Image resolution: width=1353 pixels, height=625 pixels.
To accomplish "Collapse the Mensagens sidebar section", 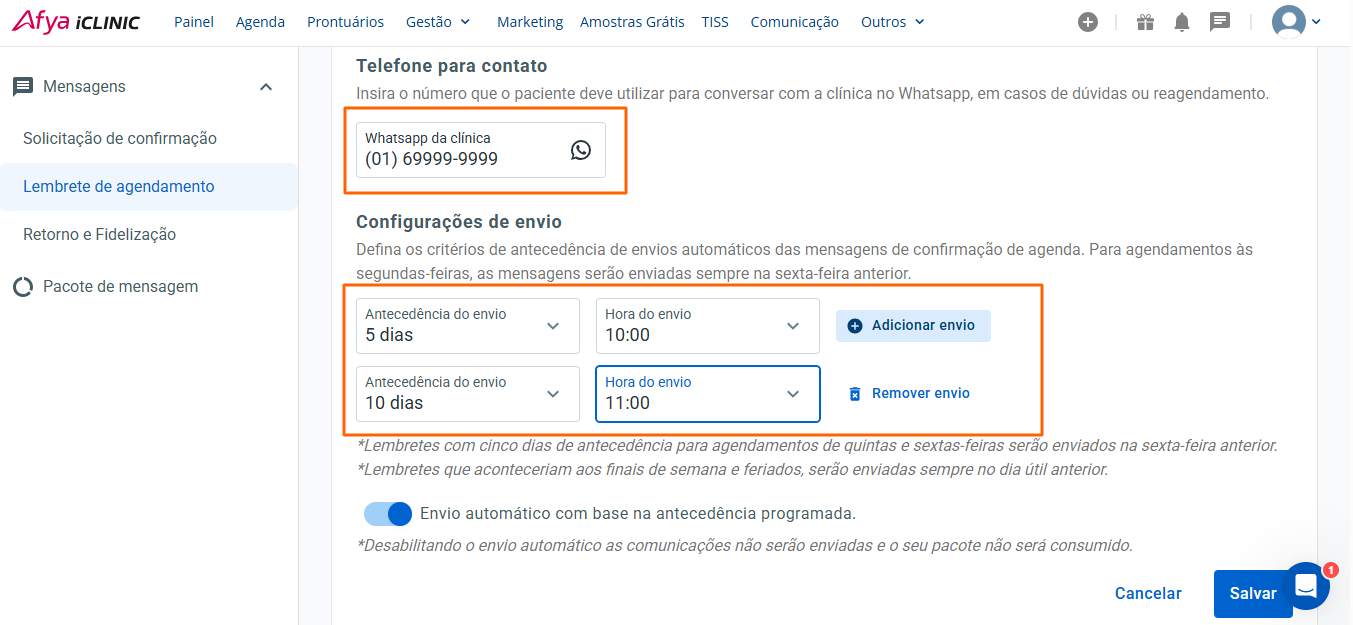I will point(266,87).
